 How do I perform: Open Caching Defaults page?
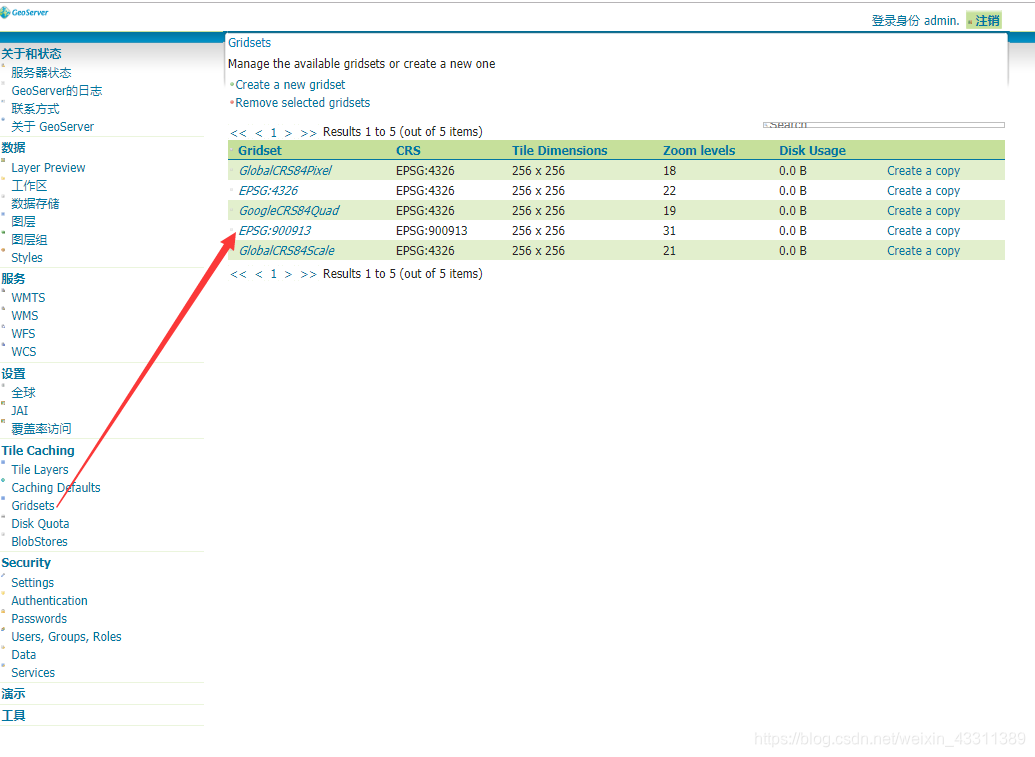[x=56, y=487]
